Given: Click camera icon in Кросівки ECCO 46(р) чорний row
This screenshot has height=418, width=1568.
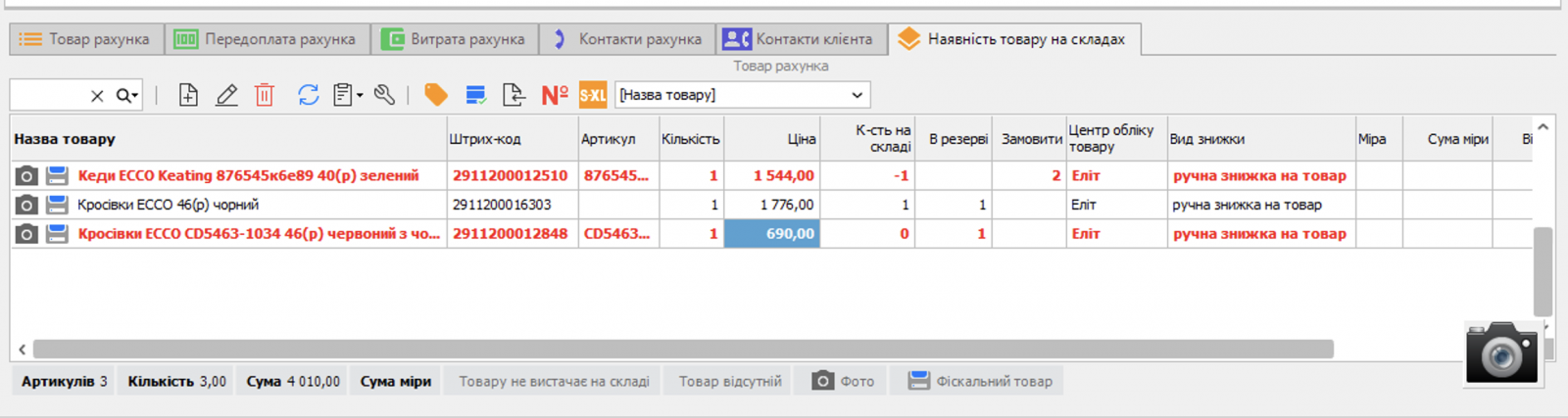Looking at the screenshot, I should pos(26,205).
